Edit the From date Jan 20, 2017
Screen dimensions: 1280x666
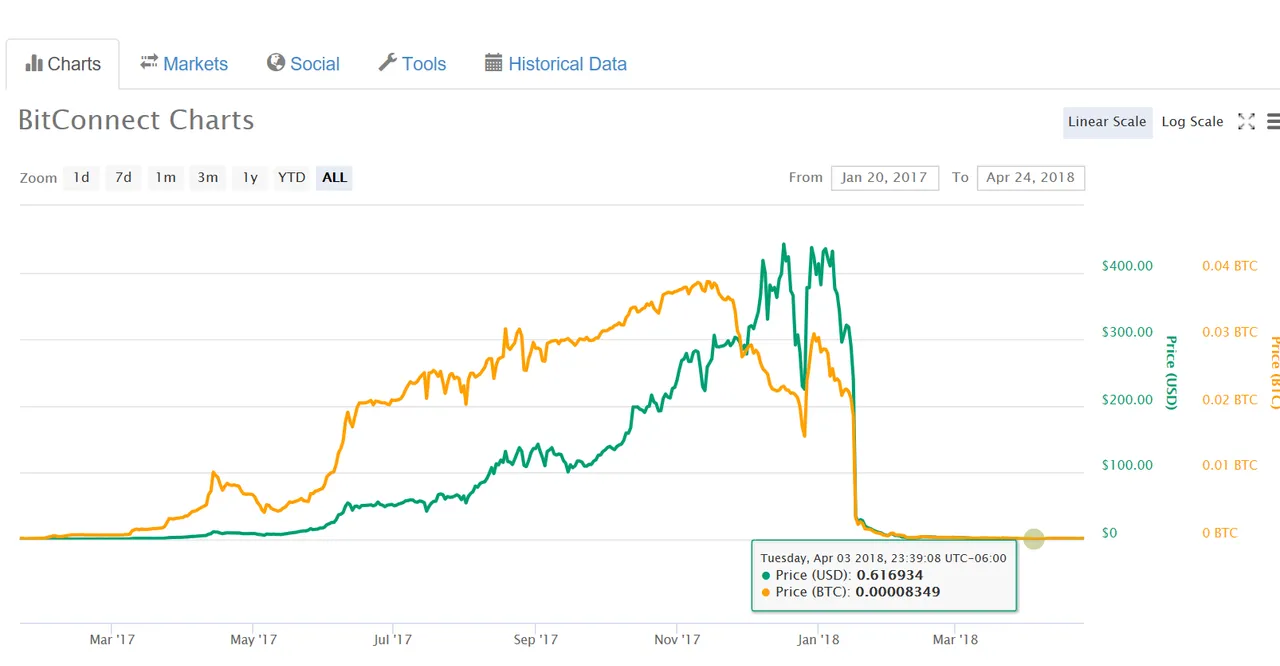tap(885, 178)
